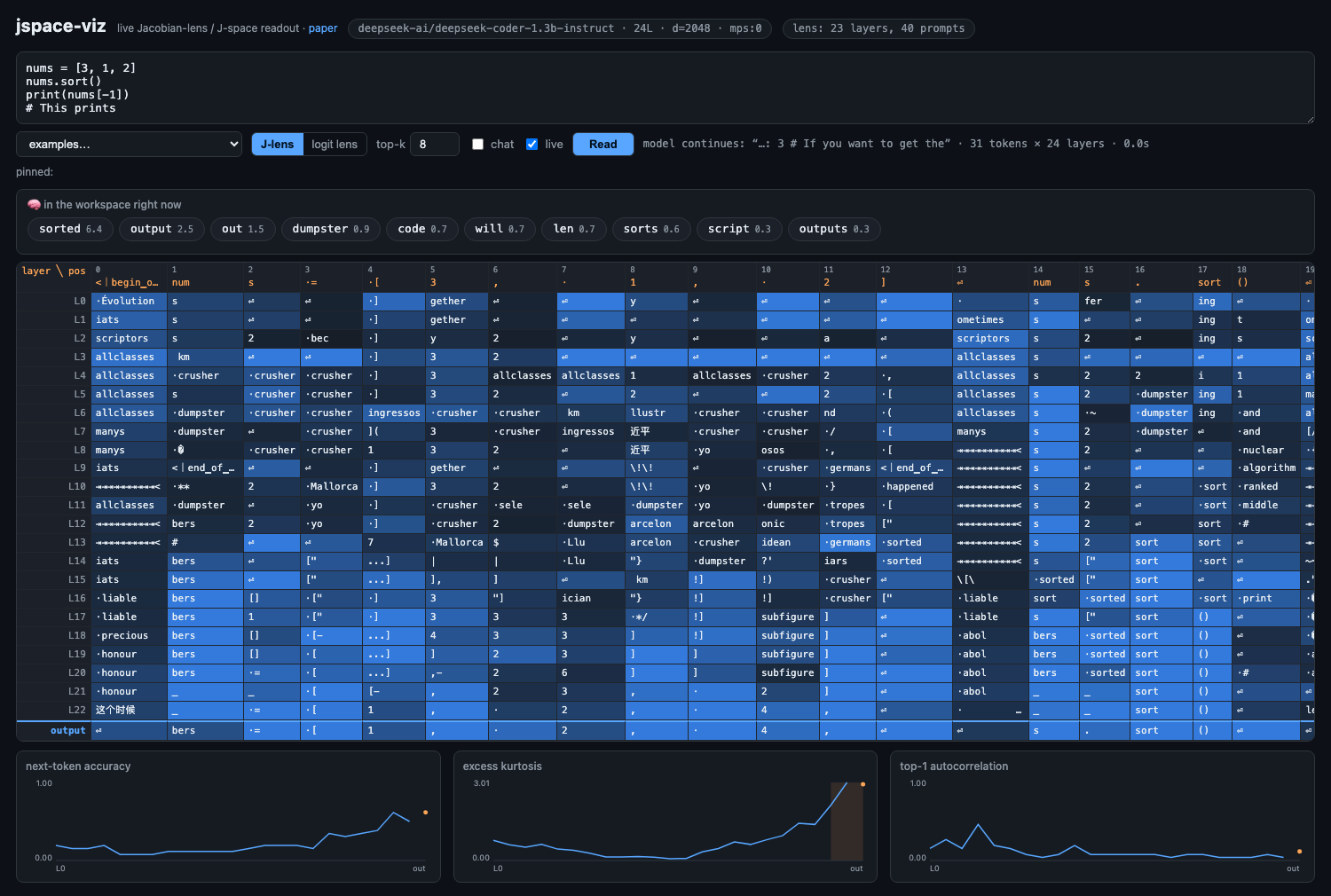Open the examples dropdown

[x=129, y=144]
